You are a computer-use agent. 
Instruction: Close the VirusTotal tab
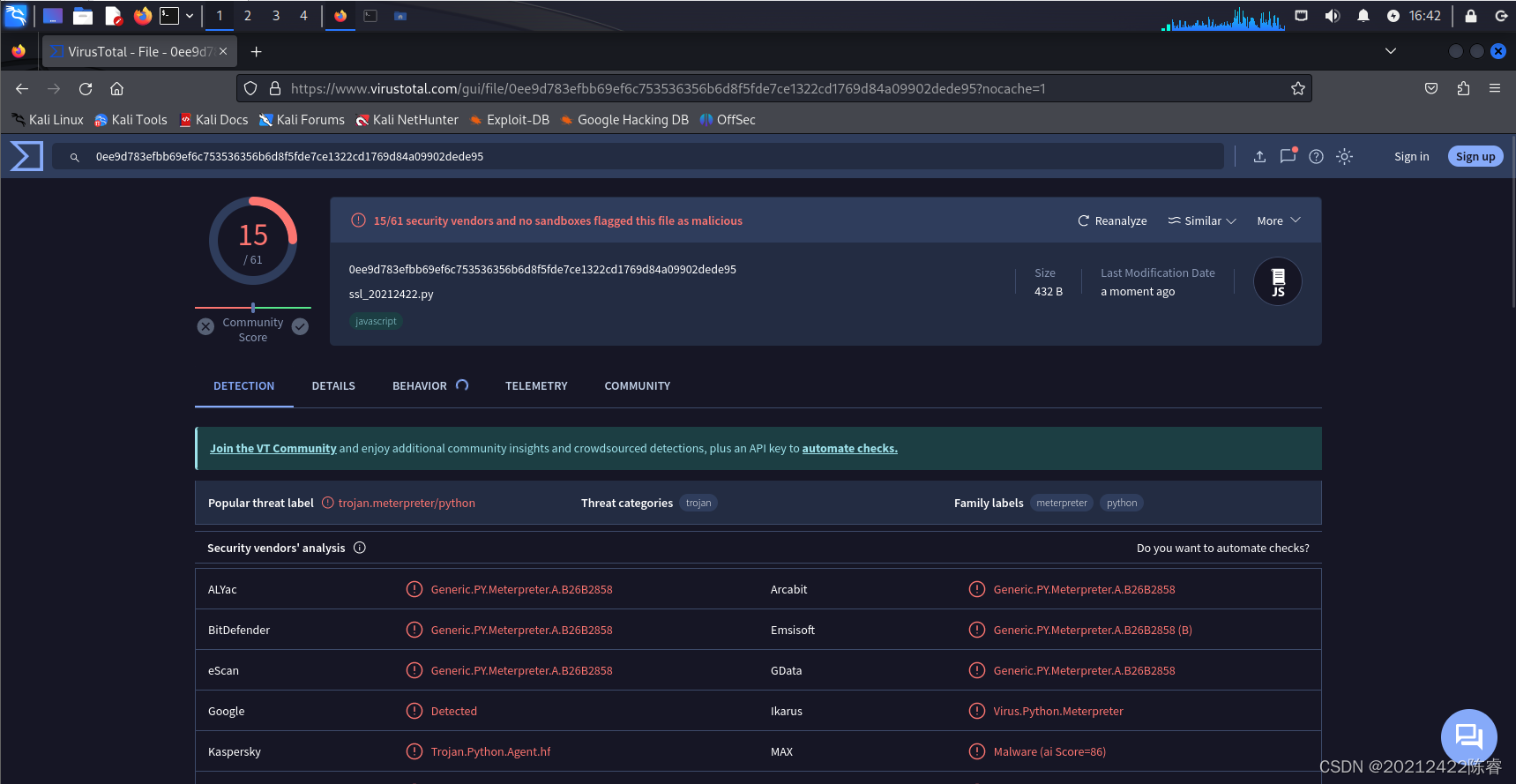(x=223, y=51)
